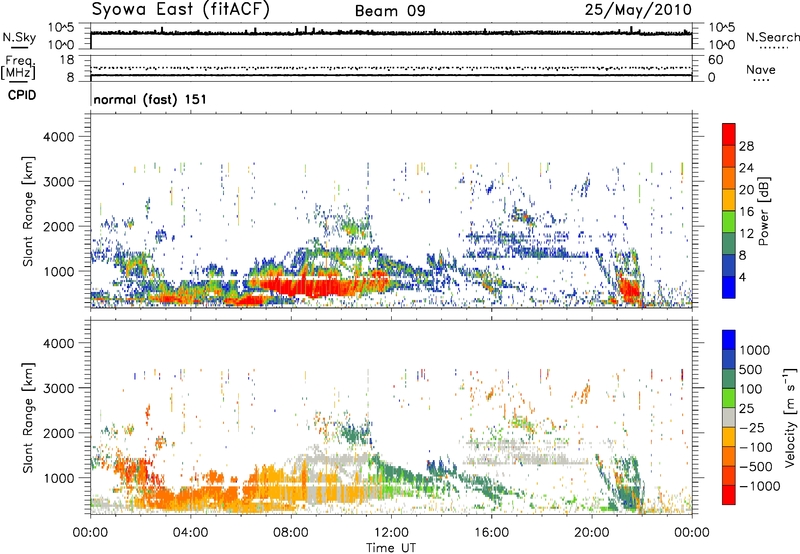
Task: Click the '60' label on the Nave axis
Action: (x=716, y=60)
